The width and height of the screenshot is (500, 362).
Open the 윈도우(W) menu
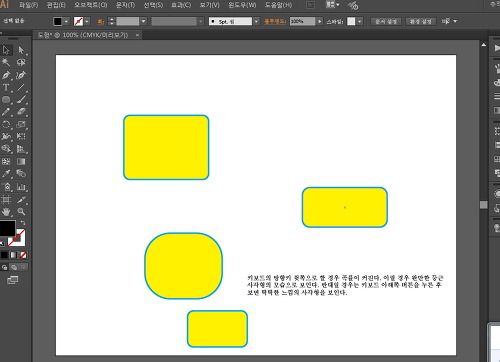coord(242,5)
